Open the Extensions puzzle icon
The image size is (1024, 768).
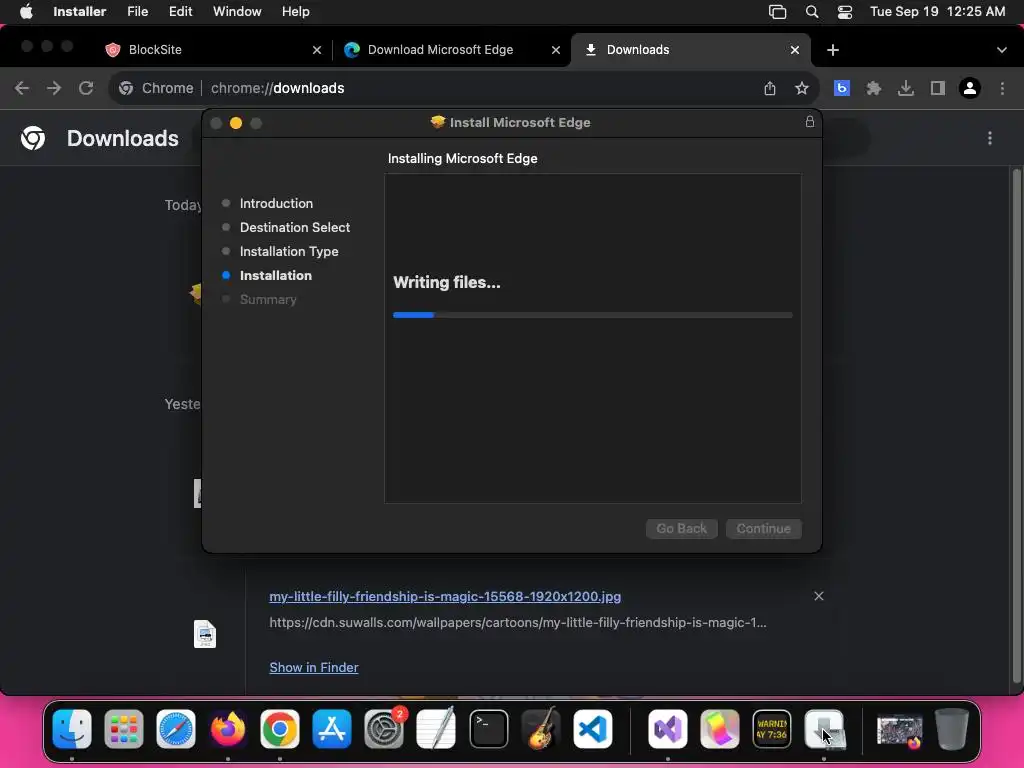pyautogui.click(x=874, y=88)
